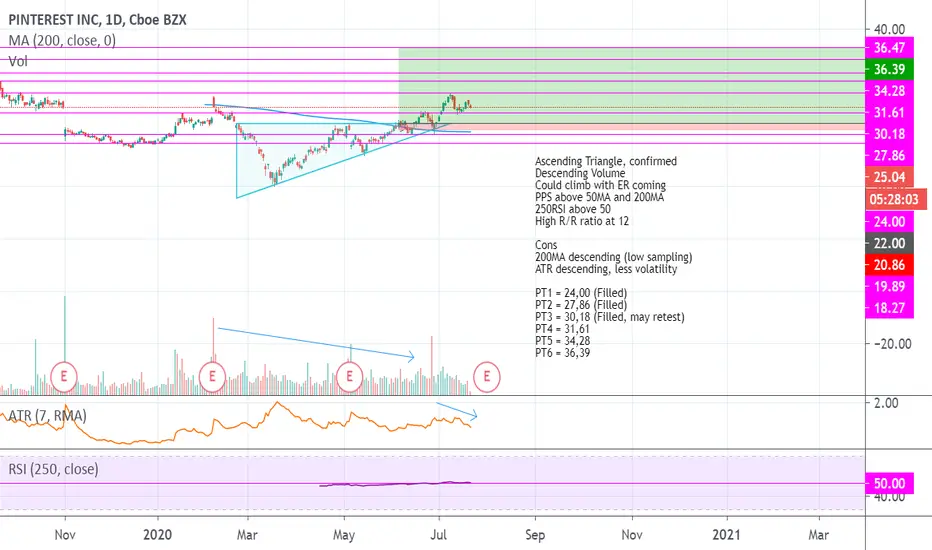Screen dimensions: 932x550
Task: Click the 18.27 price label
Action: [x=889, y=307]
